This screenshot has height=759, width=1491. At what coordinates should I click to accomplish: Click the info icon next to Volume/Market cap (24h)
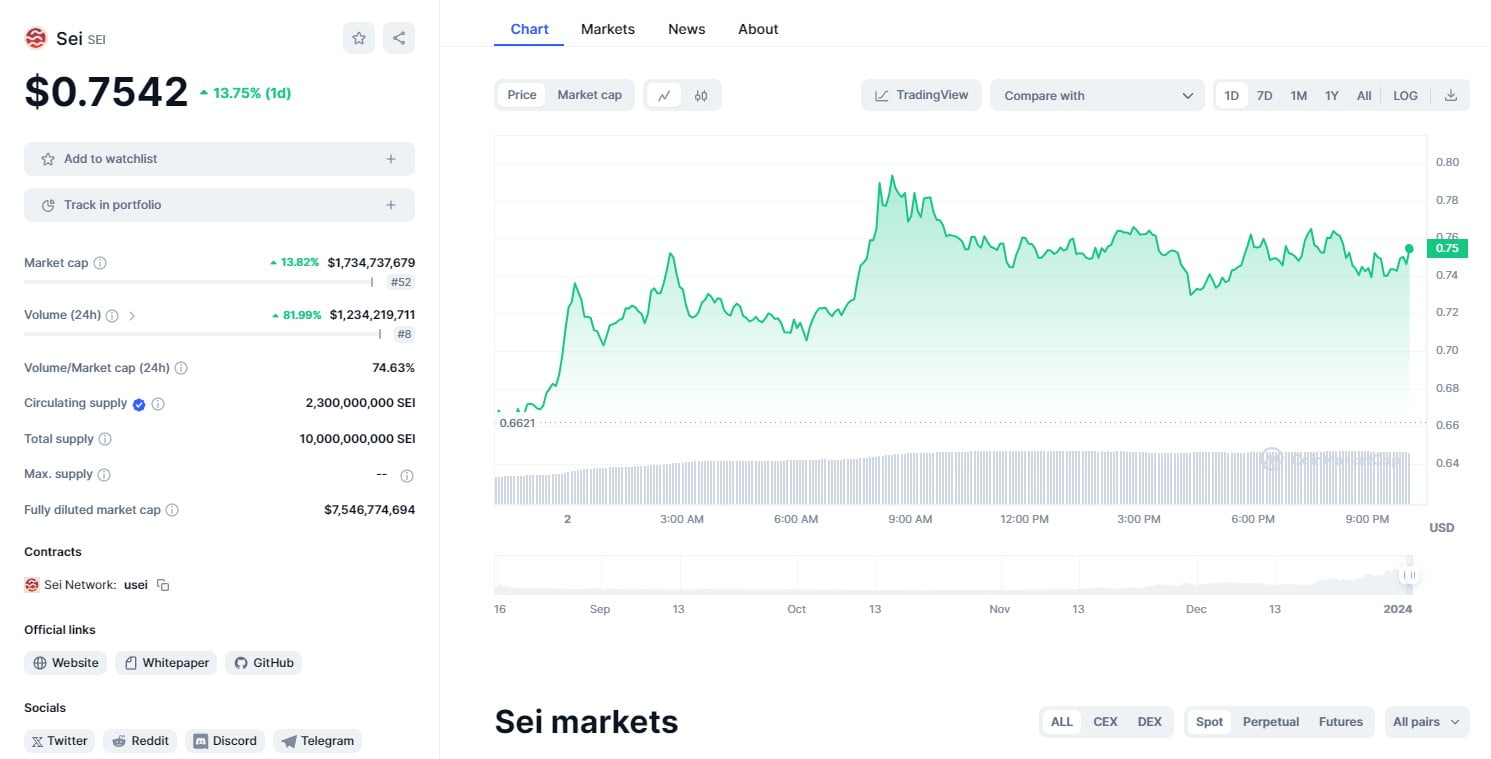point(181,368)
